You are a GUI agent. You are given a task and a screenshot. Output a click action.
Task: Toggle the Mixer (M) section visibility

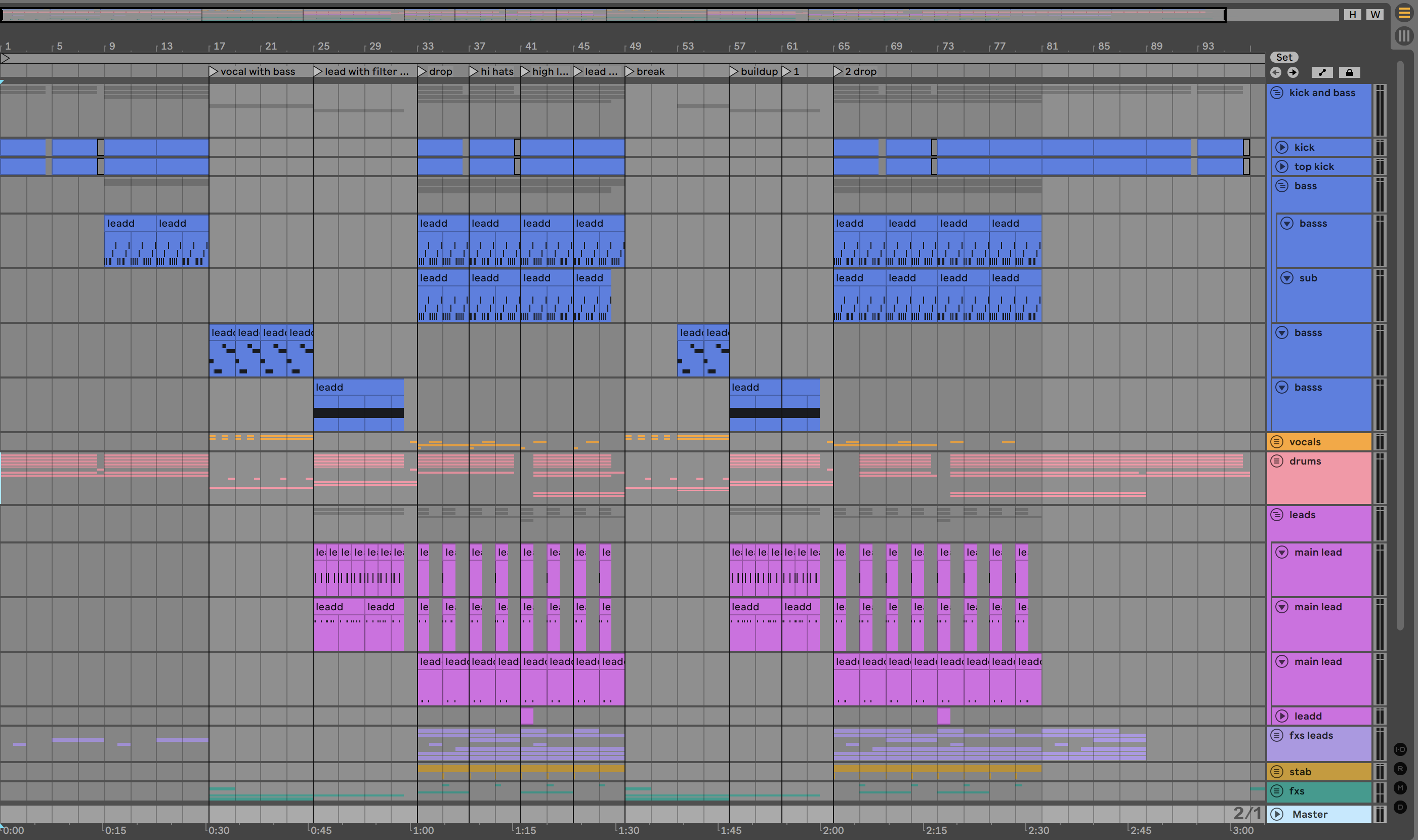click(1400, 788)
